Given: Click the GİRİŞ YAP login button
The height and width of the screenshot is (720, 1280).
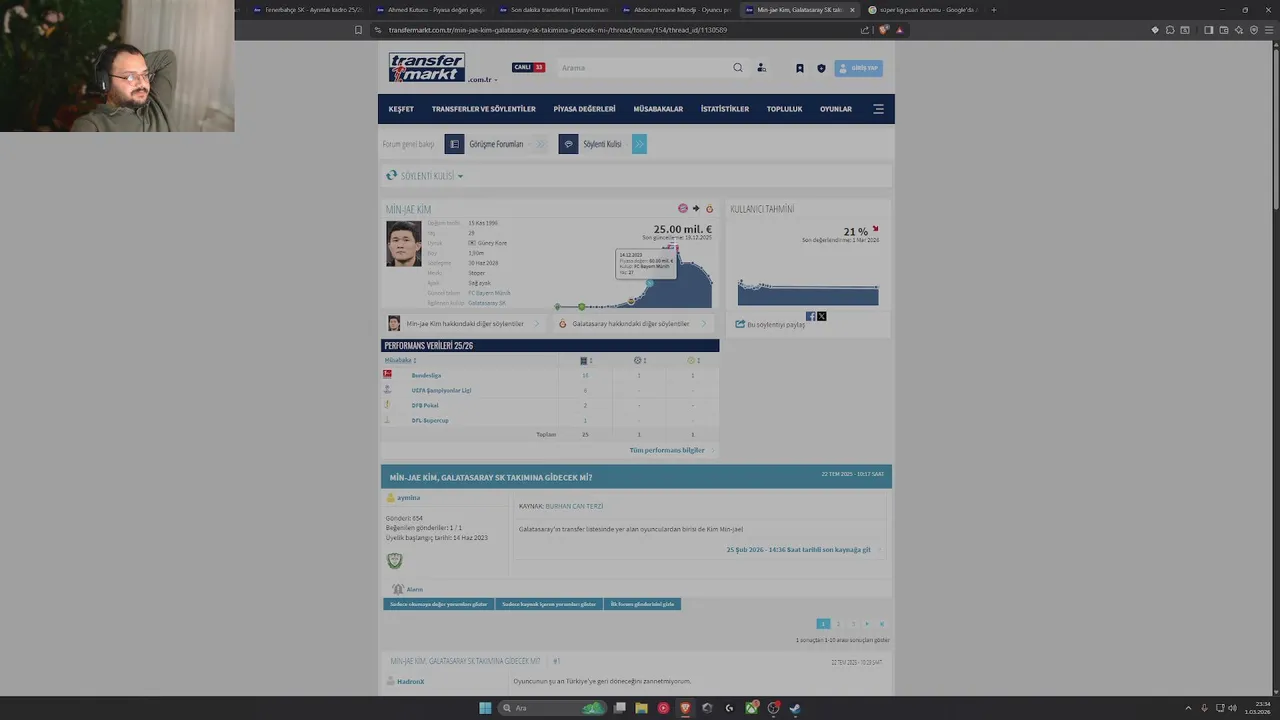Looking at the screenshot, I should pos(859,68).
